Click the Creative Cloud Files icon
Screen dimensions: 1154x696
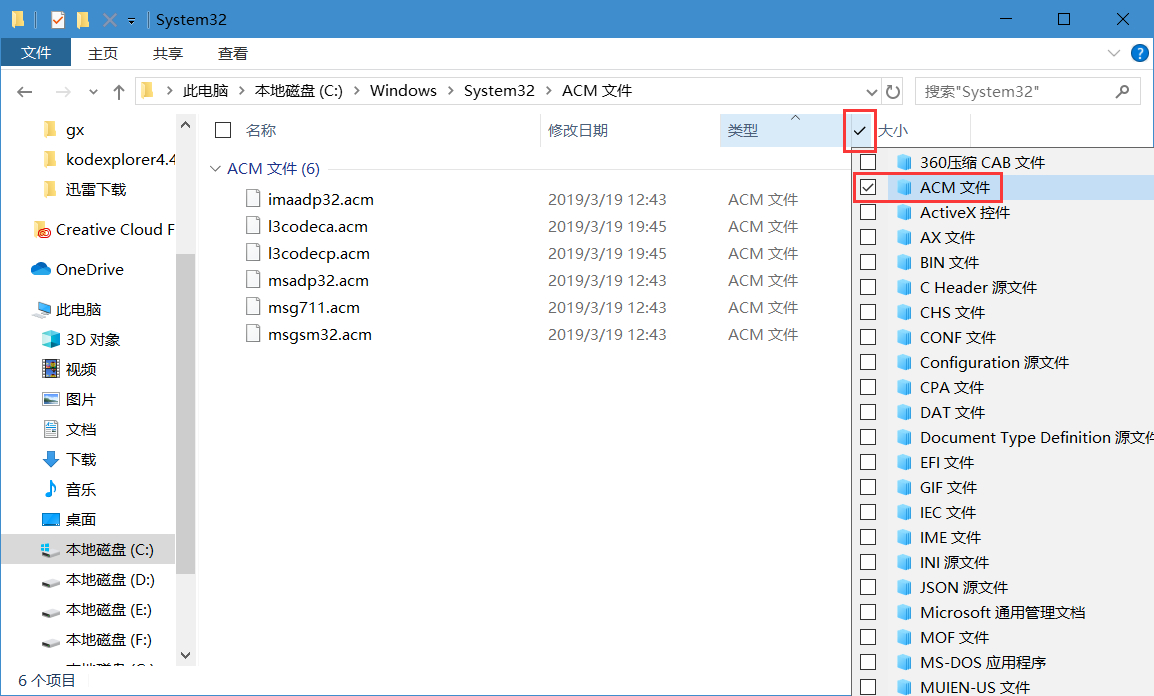click(43, 230)
